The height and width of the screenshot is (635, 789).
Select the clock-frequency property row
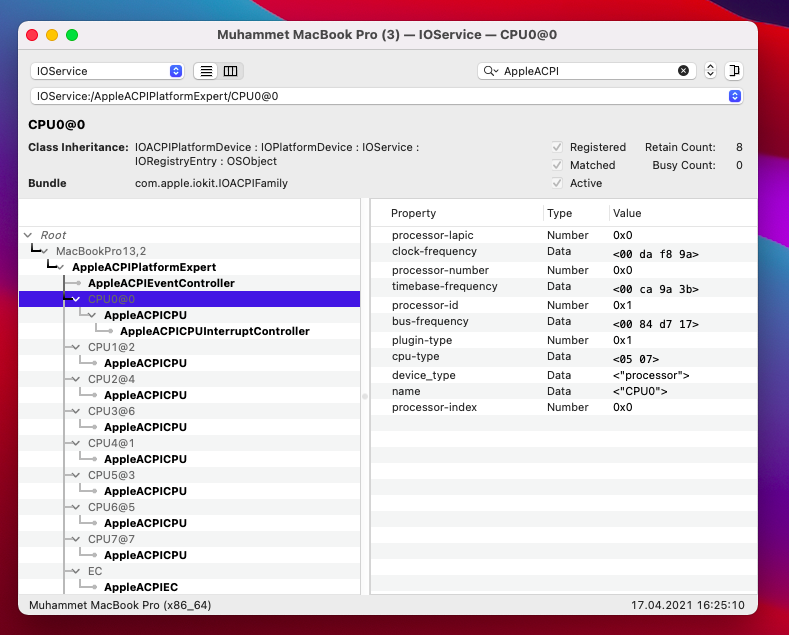(x=434, y=252)
